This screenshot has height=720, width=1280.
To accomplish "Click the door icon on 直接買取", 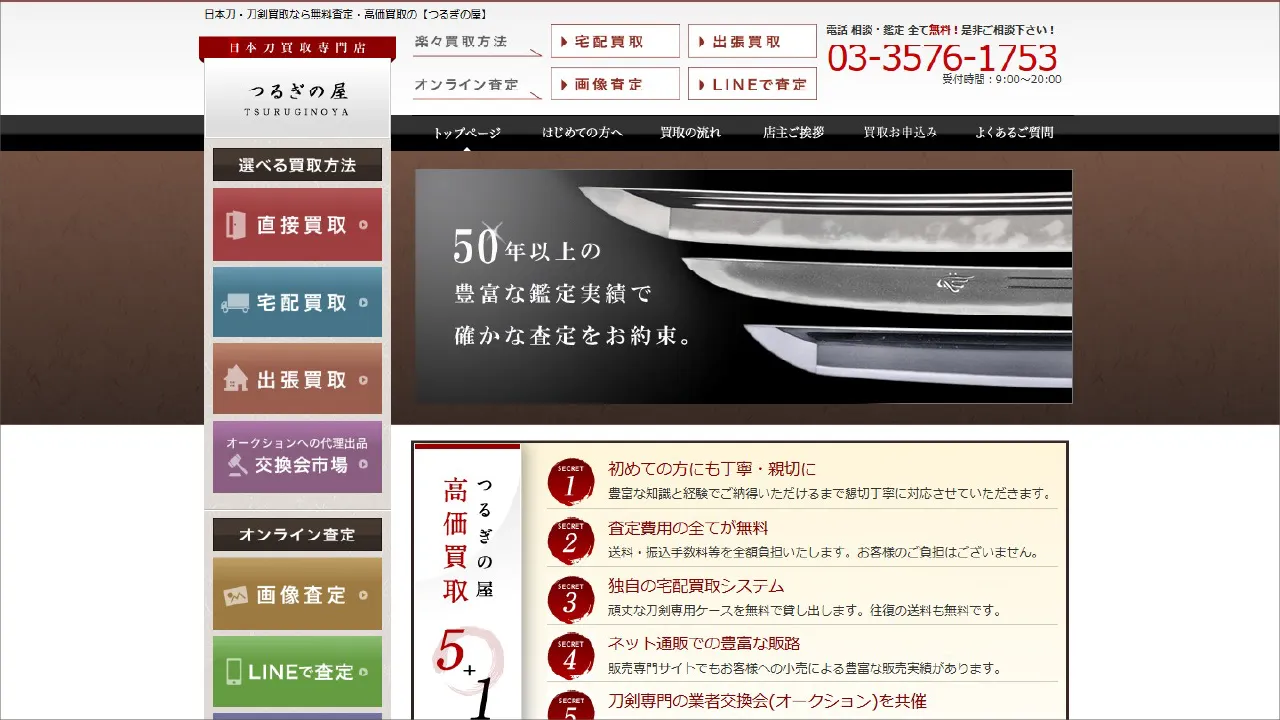I will pyautogui.click(x=236, y=225).
